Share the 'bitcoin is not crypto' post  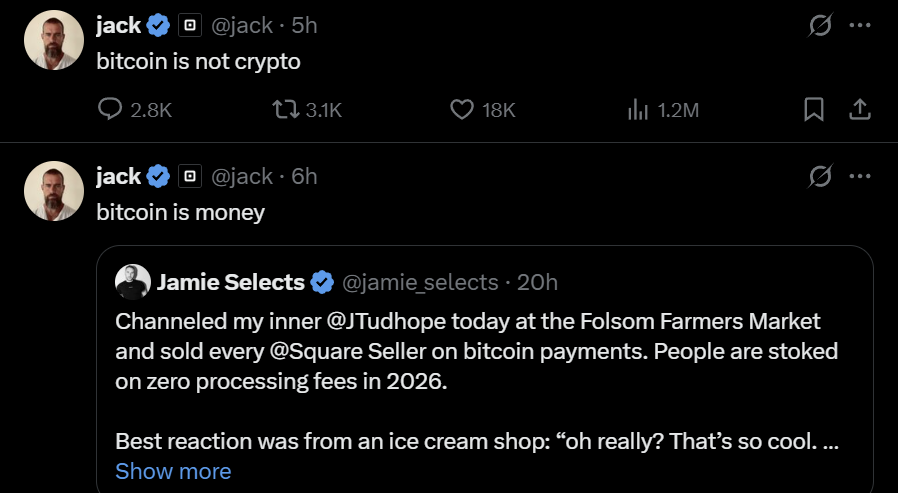click(858, 110)
